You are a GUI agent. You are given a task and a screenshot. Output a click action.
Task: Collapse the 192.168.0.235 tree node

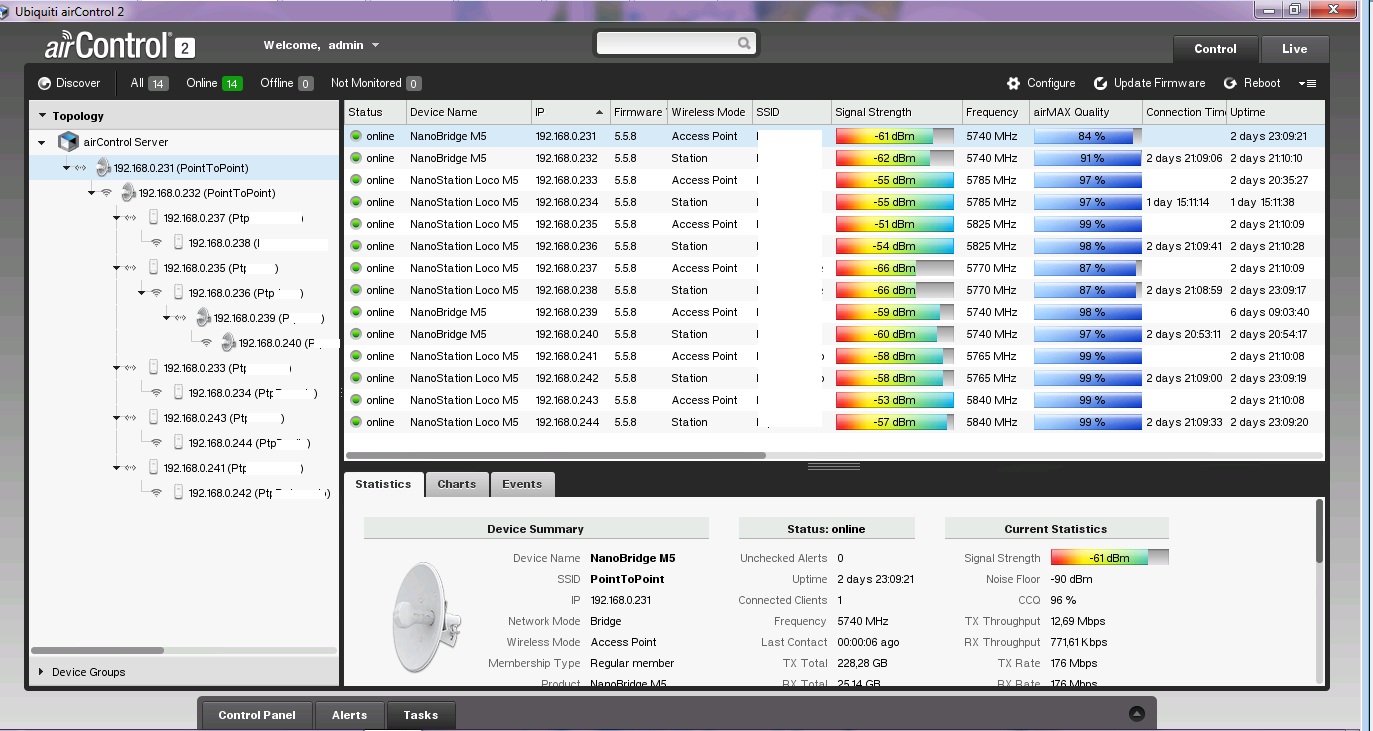point(116,268)
